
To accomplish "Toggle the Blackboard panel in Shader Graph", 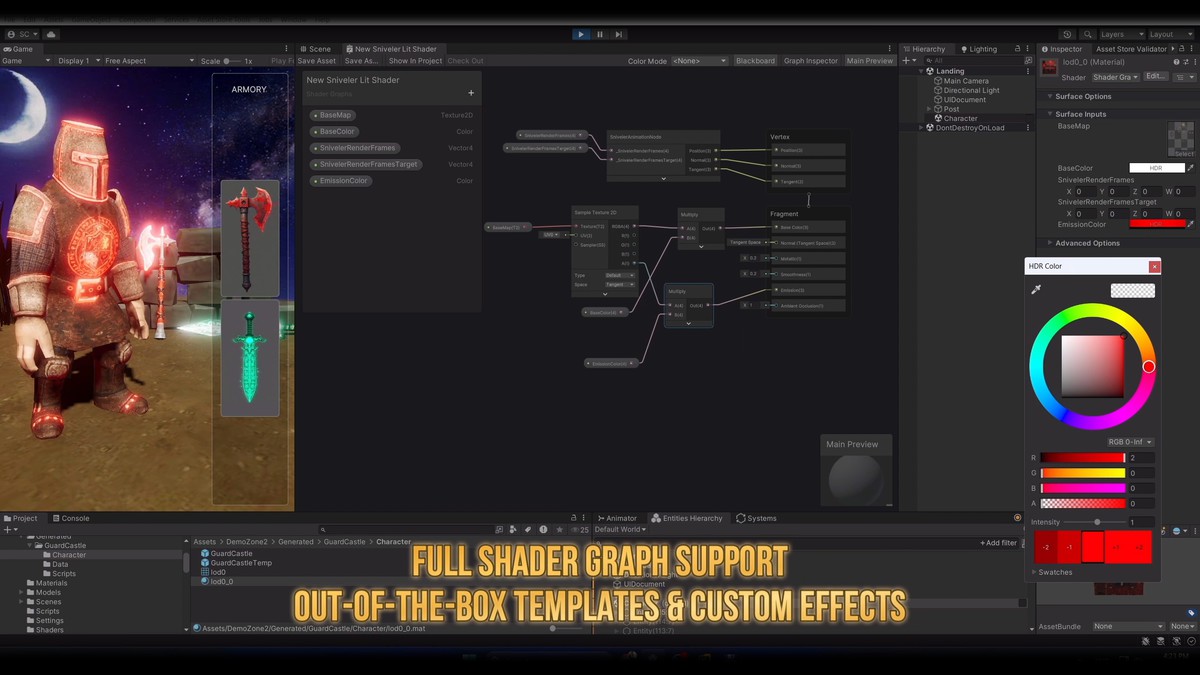I will coord(755,61).
